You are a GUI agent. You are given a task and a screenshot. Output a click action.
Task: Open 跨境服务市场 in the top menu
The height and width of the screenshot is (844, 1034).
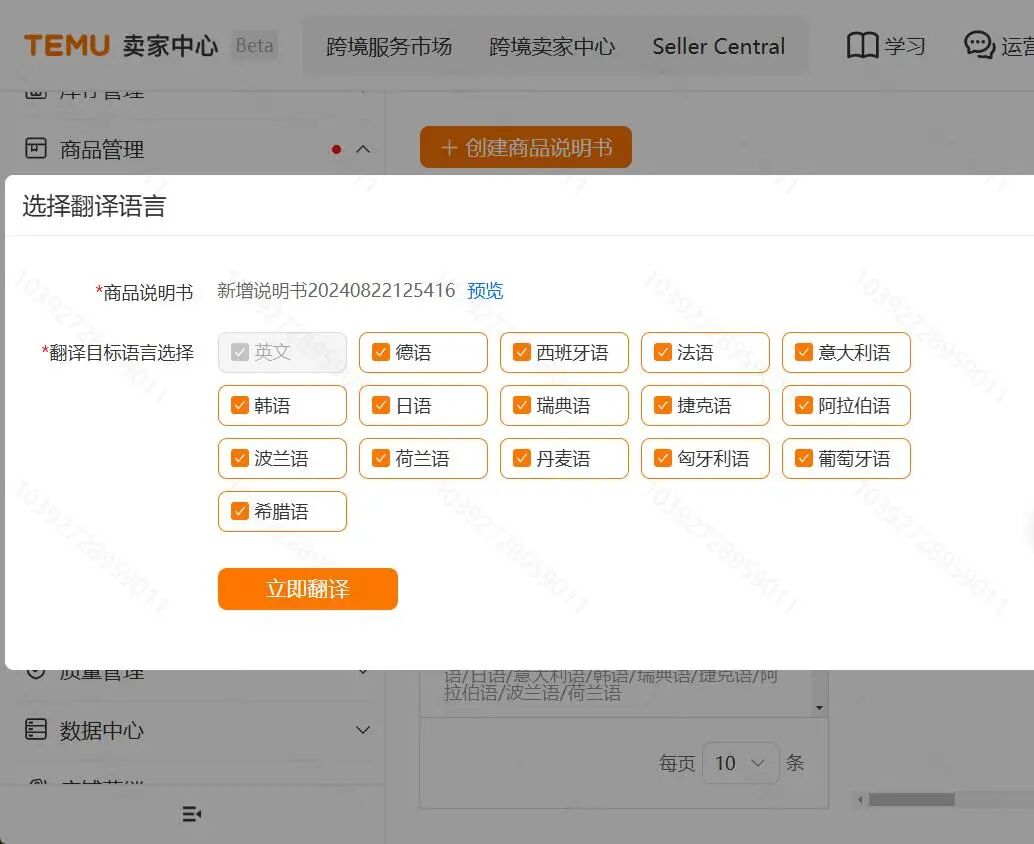pyautogui.click(x=386, y=46)
